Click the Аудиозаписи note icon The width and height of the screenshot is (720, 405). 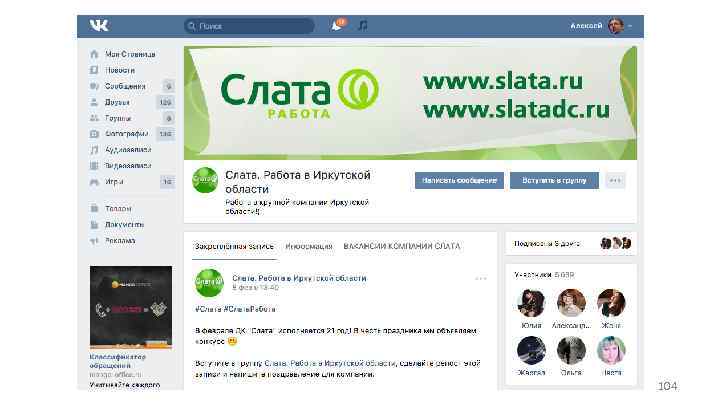click(94, 150)
